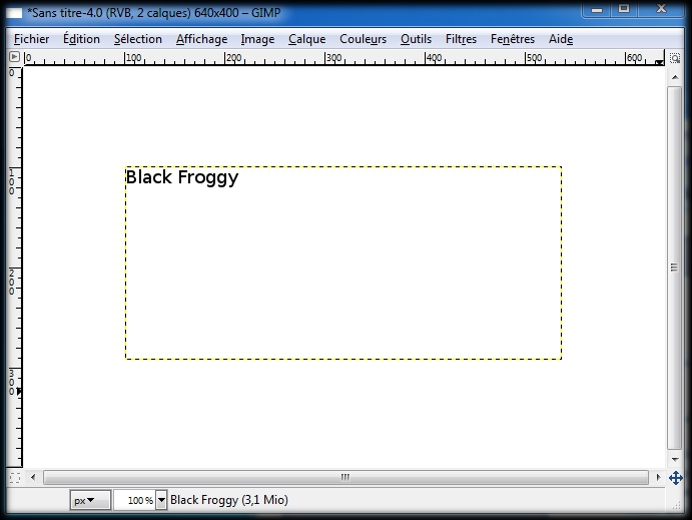Image resolution: width=692 pixels, height=520 pixels.
Task: Open the Calque menu
Action: click(306, 39)
